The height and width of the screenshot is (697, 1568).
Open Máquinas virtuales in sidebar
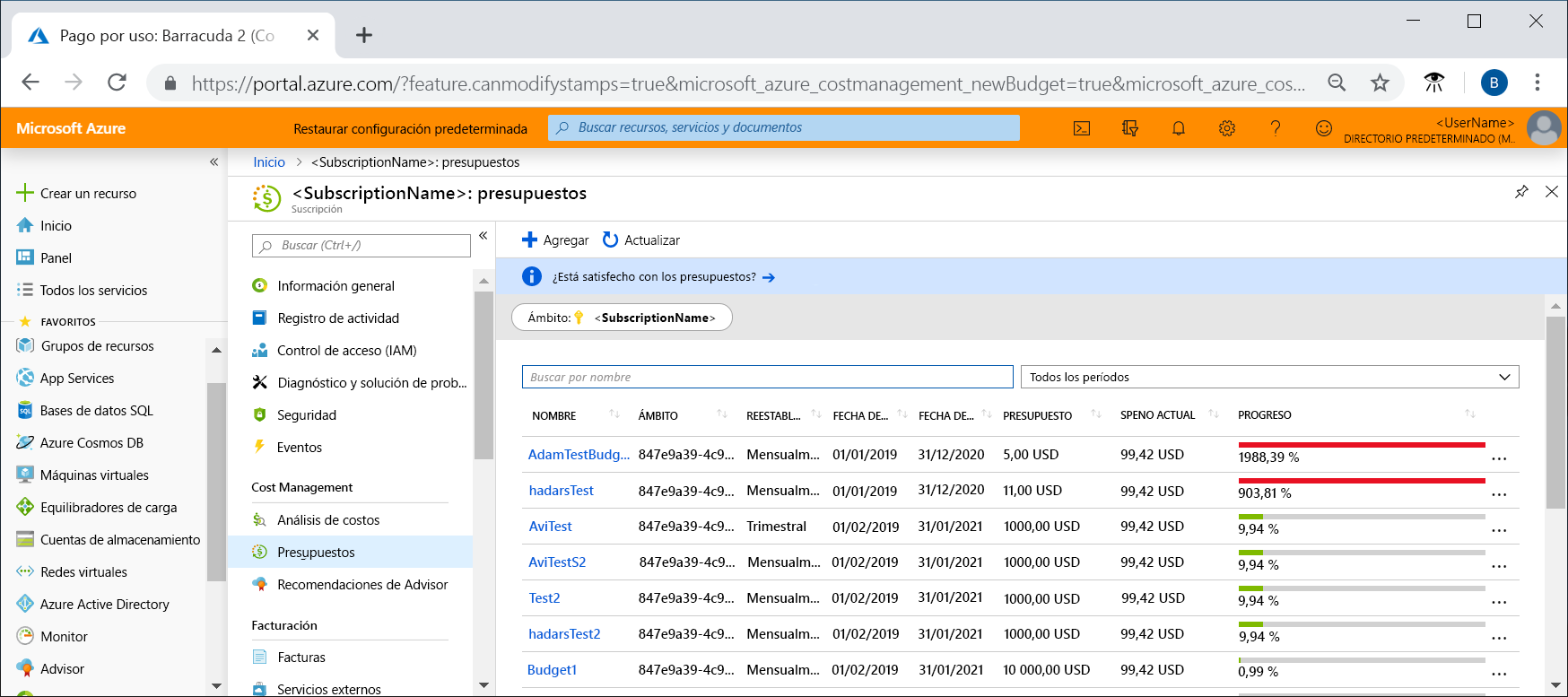tap(94, 475)
